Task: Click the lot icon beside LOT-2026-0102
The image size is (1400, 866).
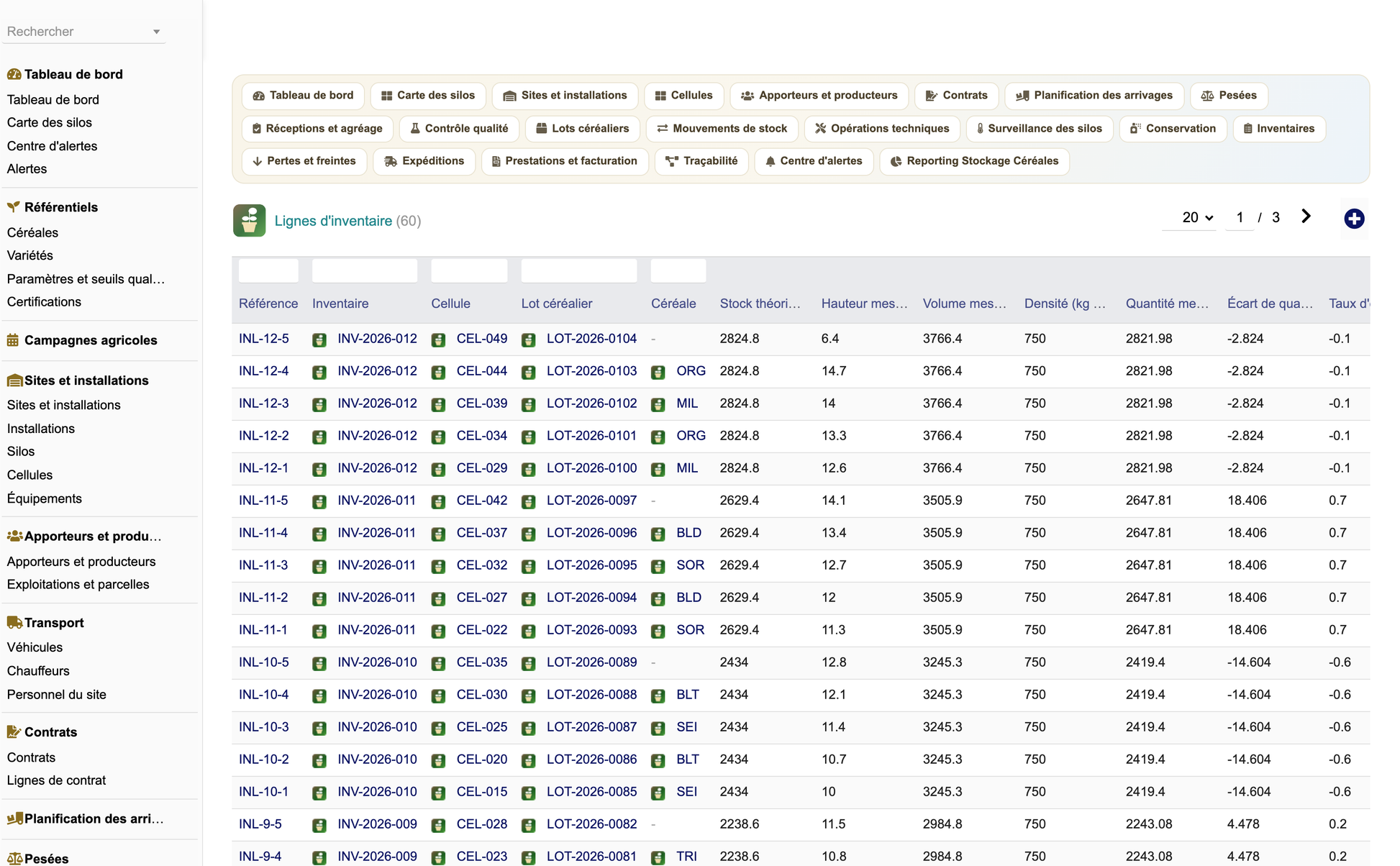Action: [529, 404]
